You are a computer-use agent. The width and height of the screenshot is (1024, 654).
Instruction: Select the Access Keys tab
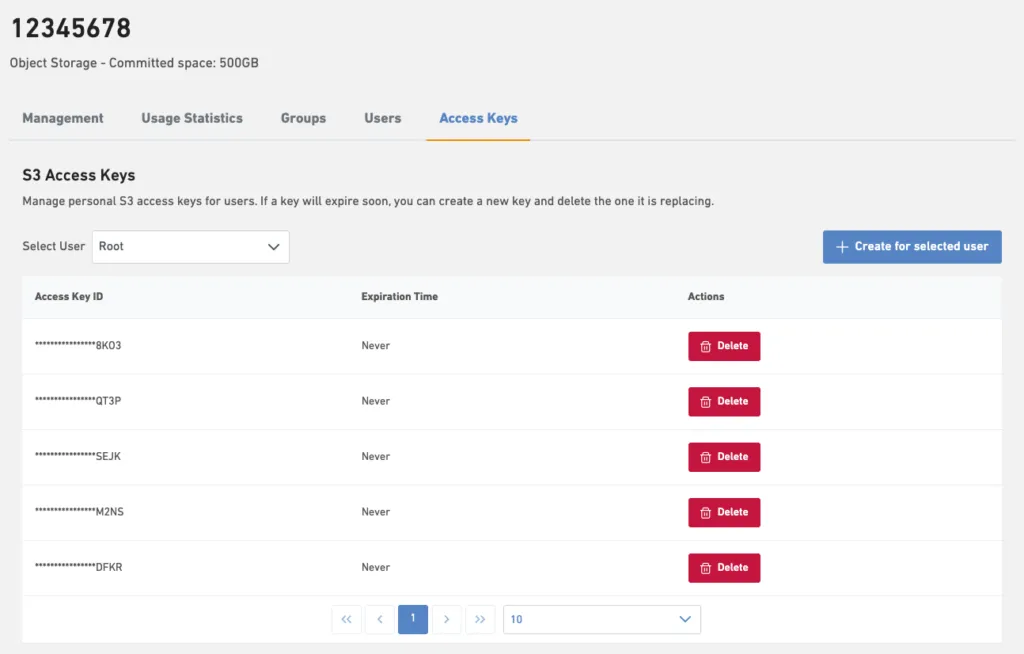[x=478, y=118]
